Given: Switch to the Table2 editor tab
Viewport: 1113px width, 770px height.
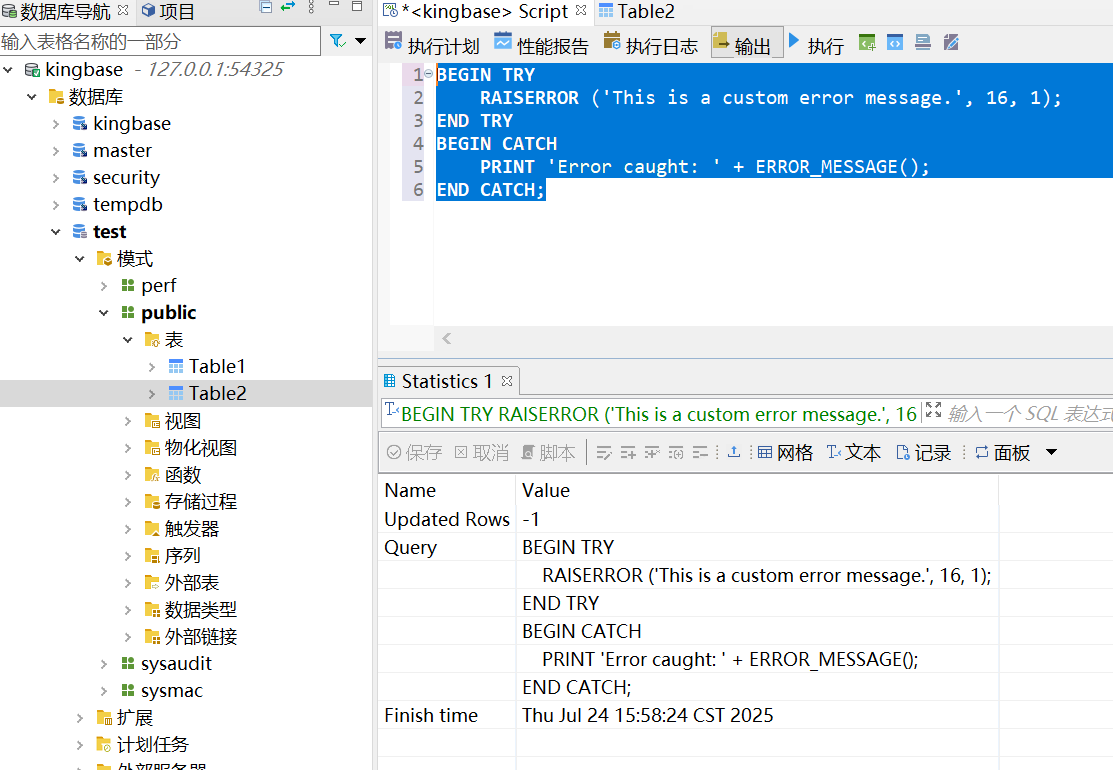Looking at the screenshot, I should pos(636,12).
